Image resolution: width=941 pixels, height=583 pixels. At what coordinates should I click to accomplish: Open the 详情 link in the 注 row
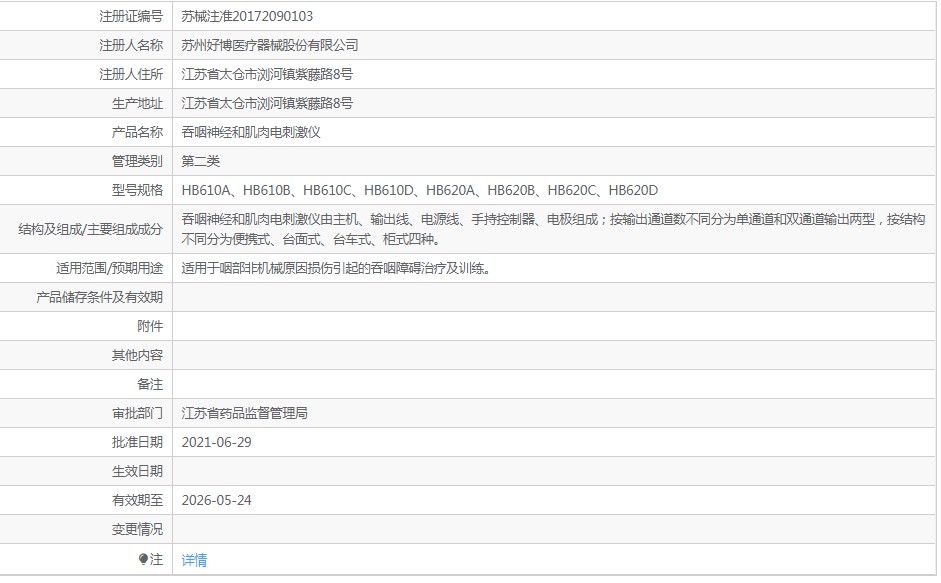pyautogui.click(x=194, y=560)
